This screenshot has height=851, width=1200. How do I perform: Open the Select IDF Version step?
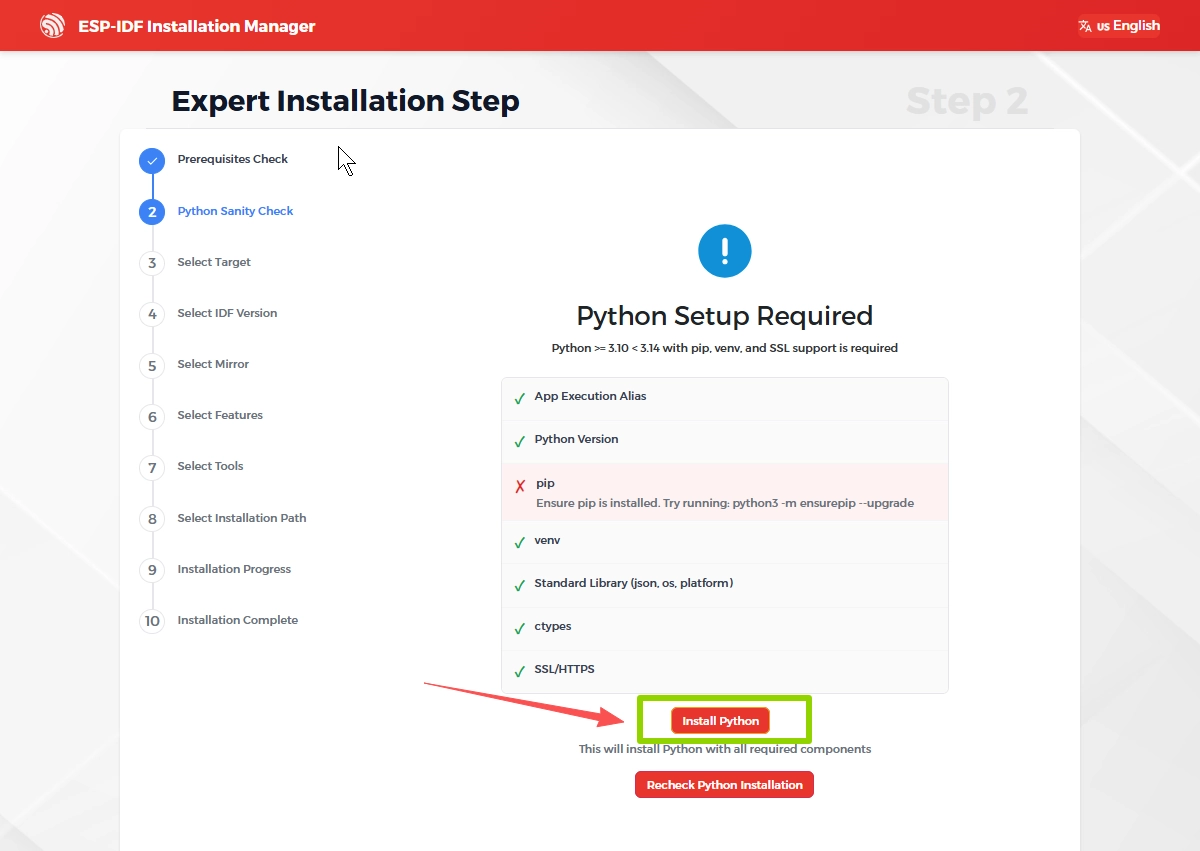click(x=227, y=313)
